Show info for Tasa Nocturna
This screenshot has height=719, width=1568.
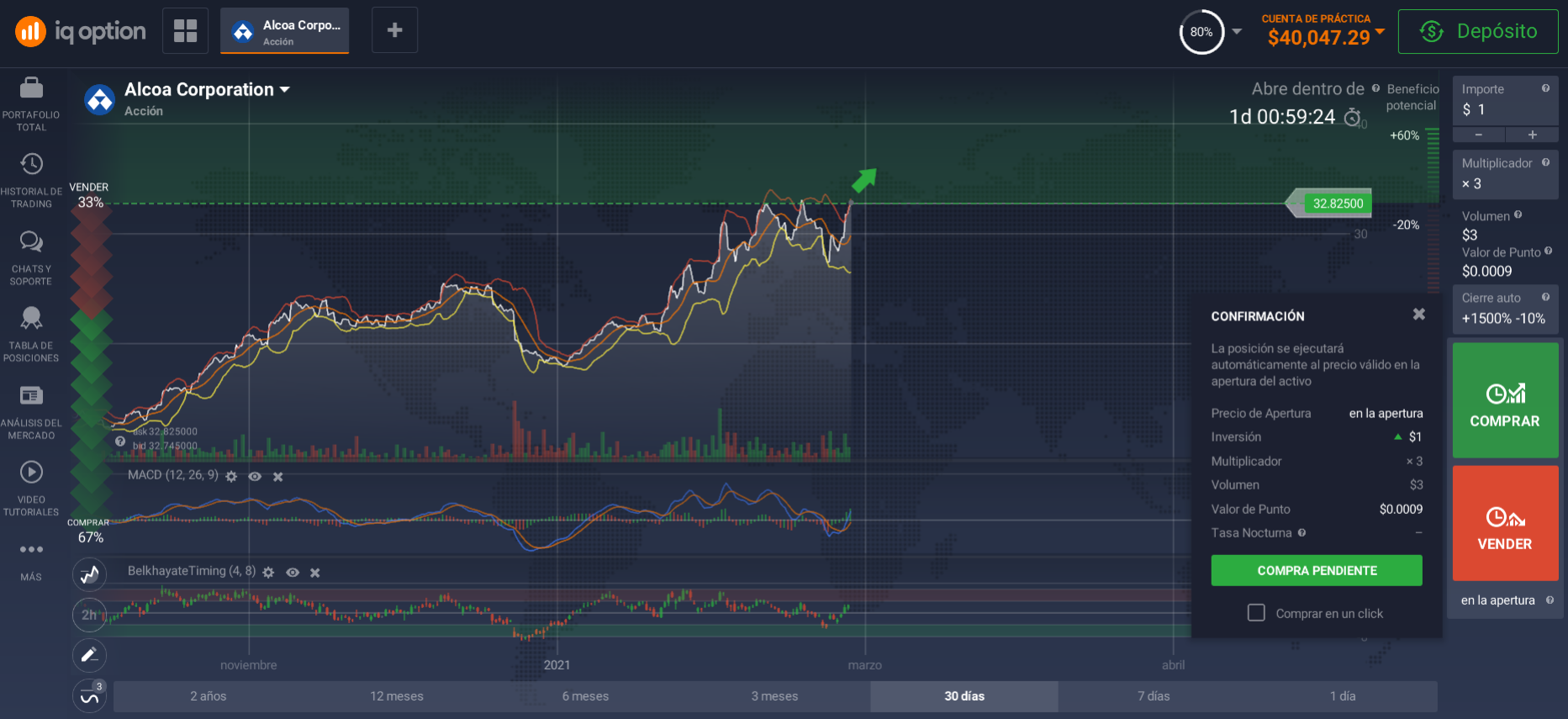tap(1301, 532)
